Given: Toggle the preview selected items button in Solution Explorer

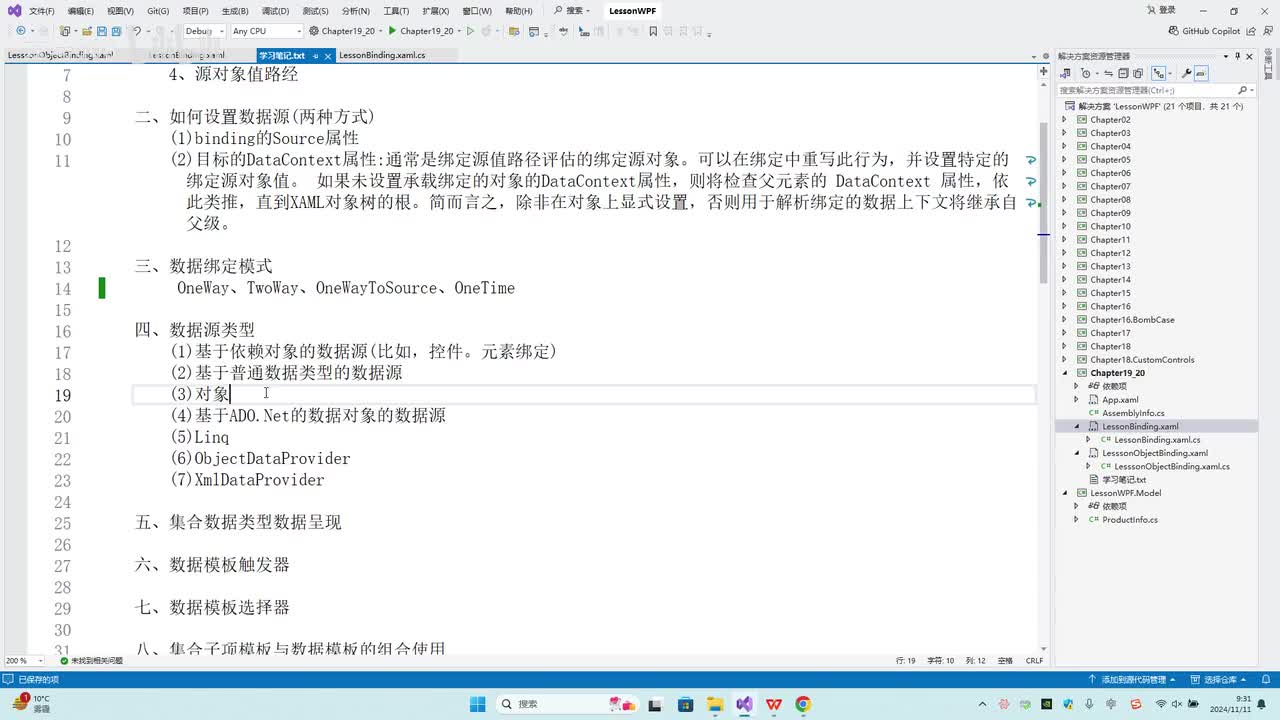Looking at the screenshot, I should coord(1201,73).
